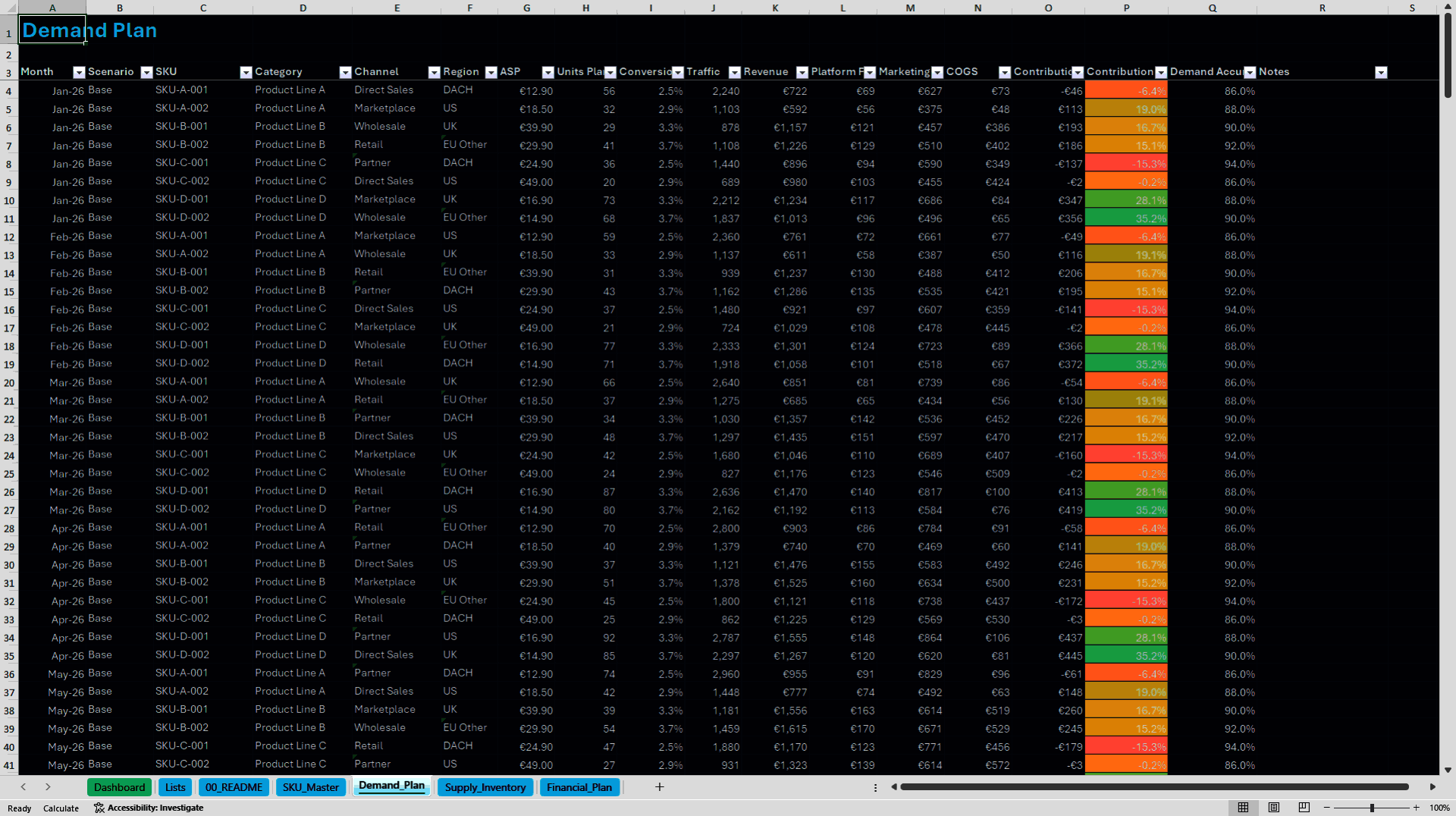1456x816 pixels.
Task: Open the Demand Accuracy column filter dropdown
Action: tap(1250, 72)
